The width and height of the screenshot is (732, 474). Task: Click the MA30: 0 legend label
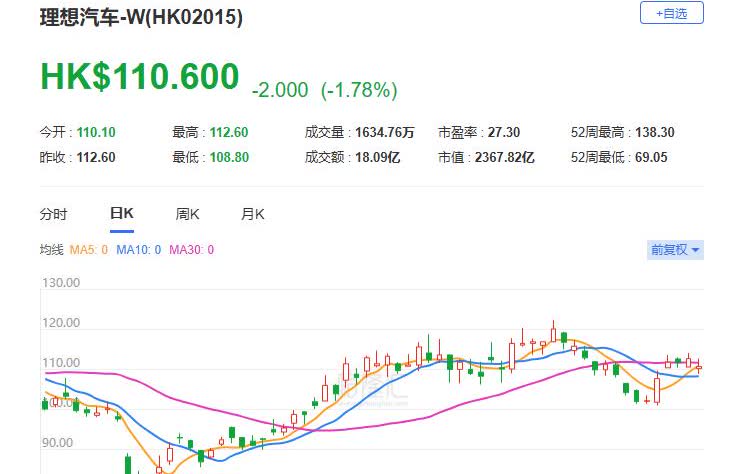(x=191, y=250)
